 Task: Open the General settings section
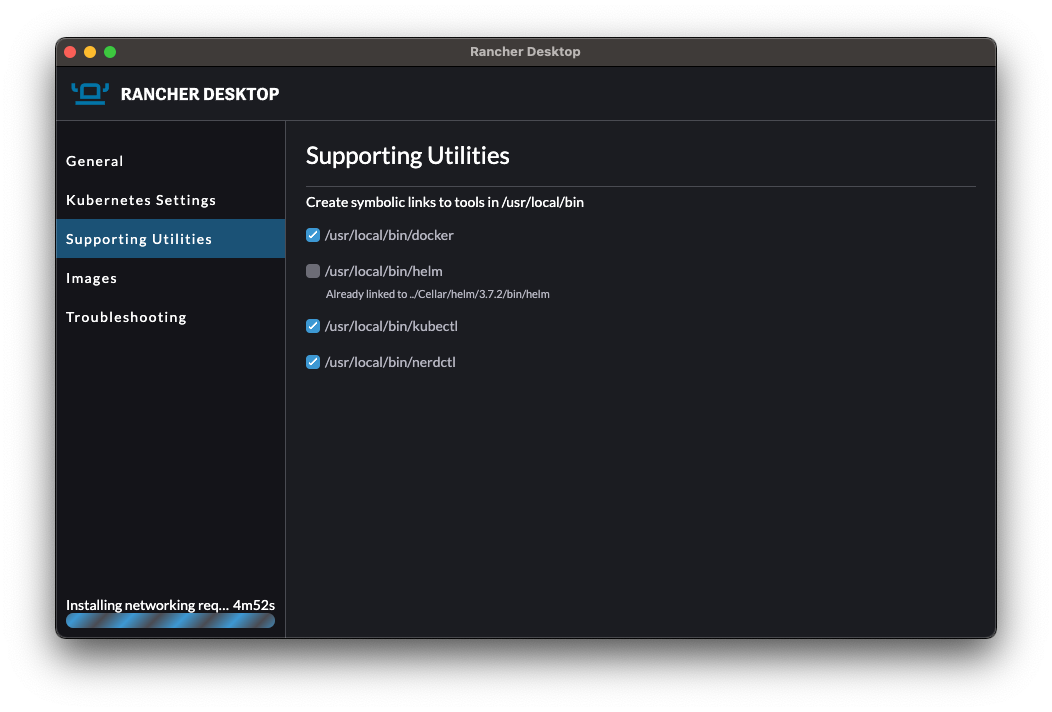click(95, 161)
